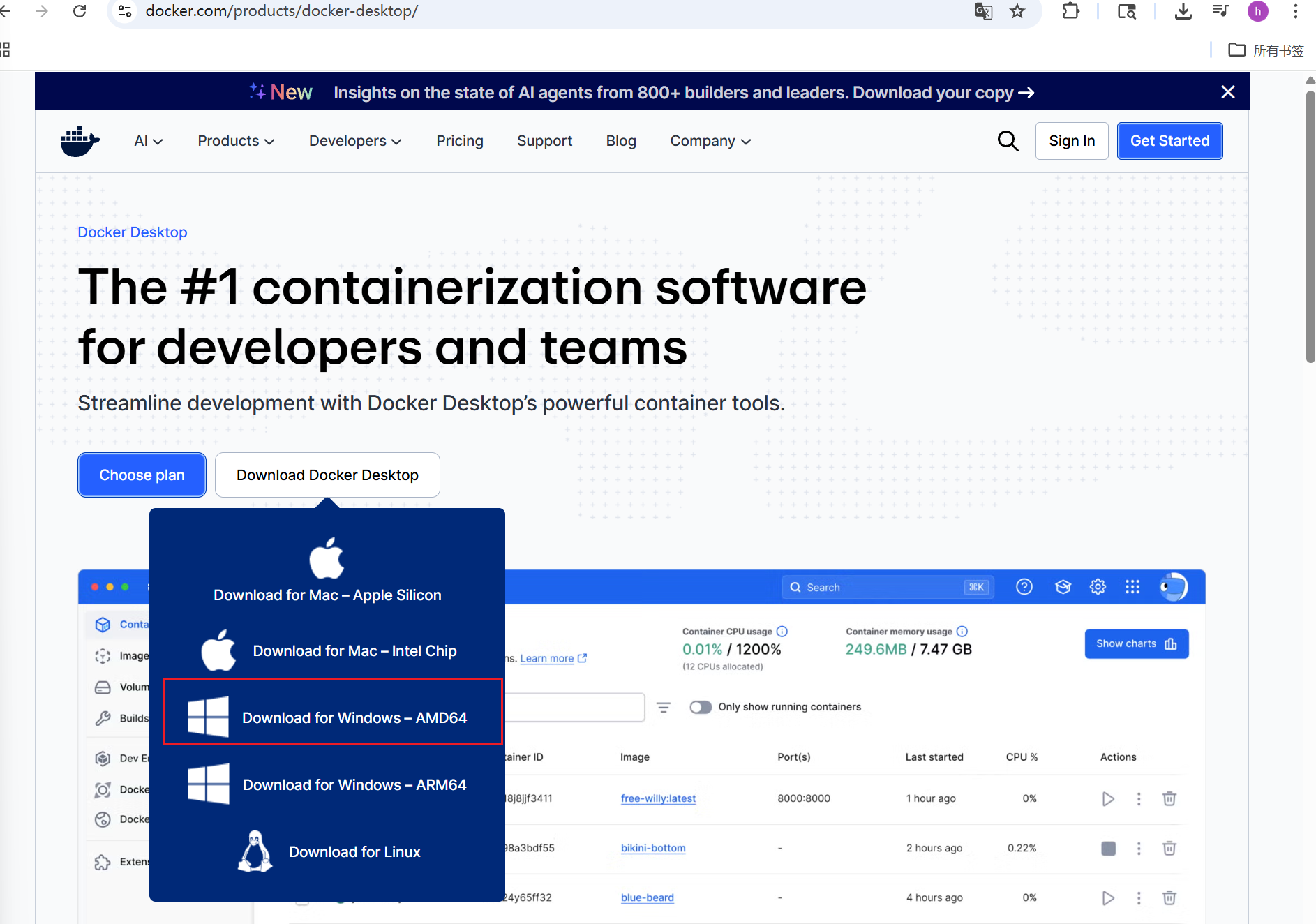Open the Support page
This screenshot has height=924, width=1316.
(x=545, y=141)
